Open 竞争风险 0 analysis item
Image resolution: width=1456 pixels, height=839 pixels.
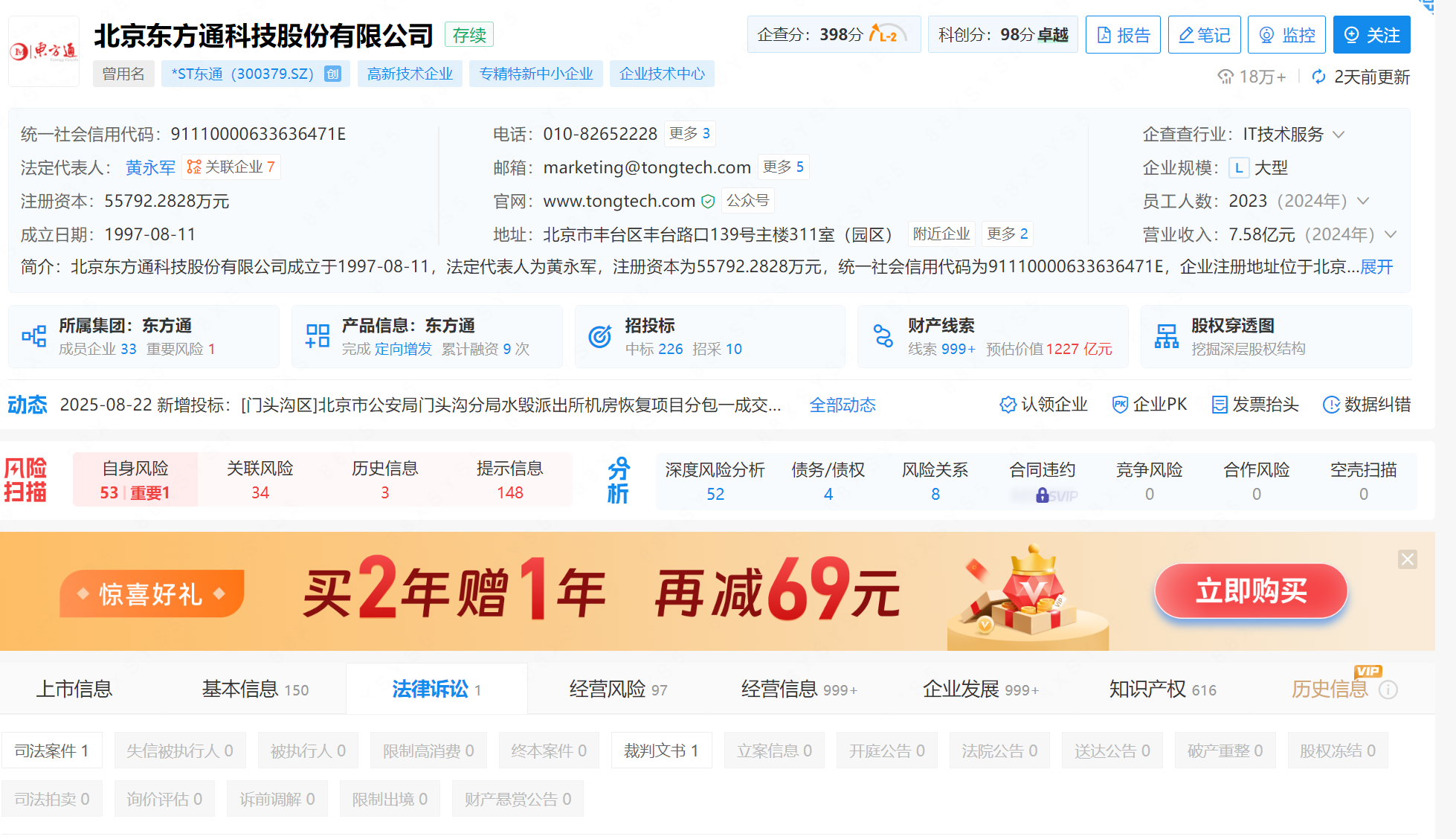pos(1150,481)
